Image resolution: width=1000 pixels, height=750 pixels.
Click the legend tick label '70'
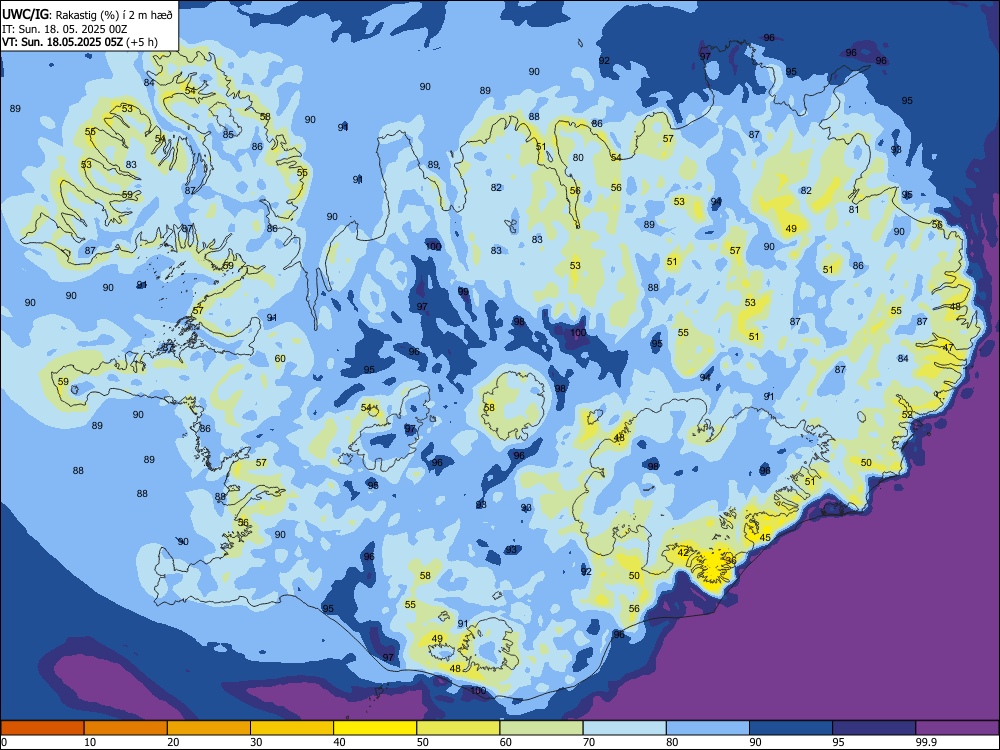pyautogui.click(x=589, y=742)
